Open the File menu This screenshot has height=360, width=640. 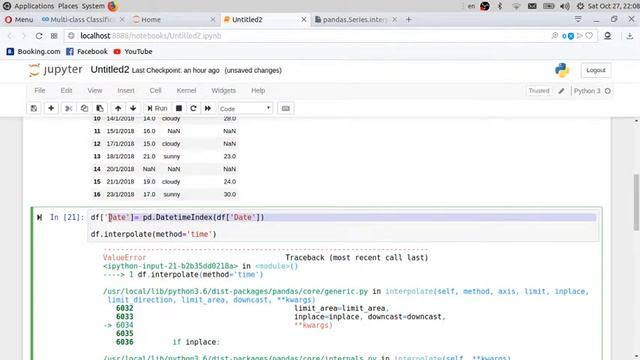(40, 91)
